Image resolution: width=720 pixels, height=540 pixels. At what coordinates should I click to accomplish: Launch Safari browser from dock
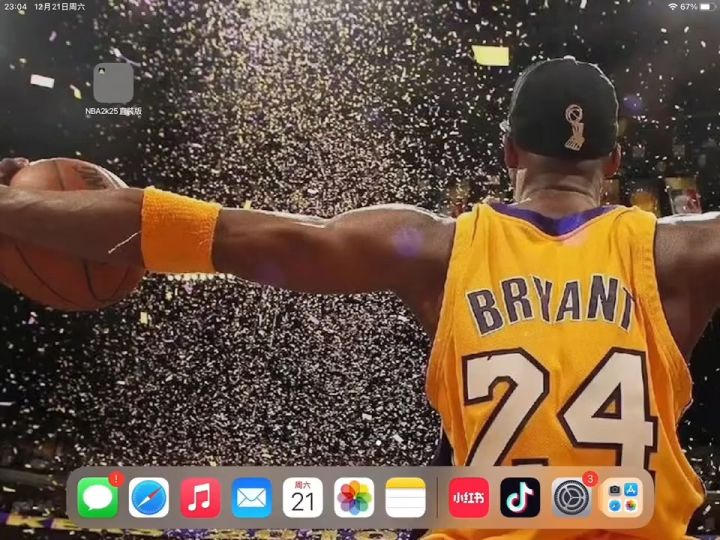pyautogui.click(x=149, y=497)
